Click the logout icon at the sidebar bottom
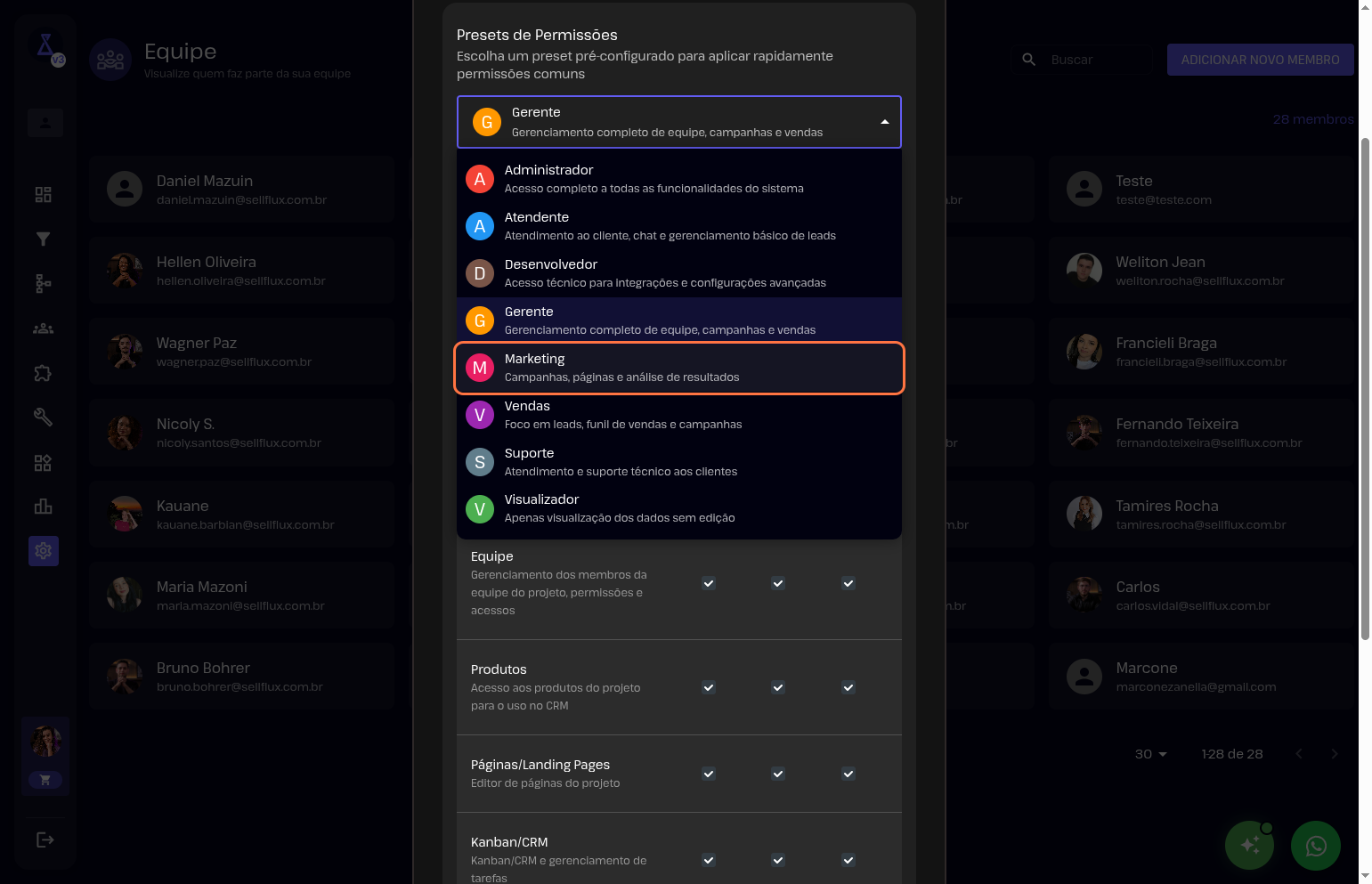Viewport: 1372px width, 884px height. 45,839
